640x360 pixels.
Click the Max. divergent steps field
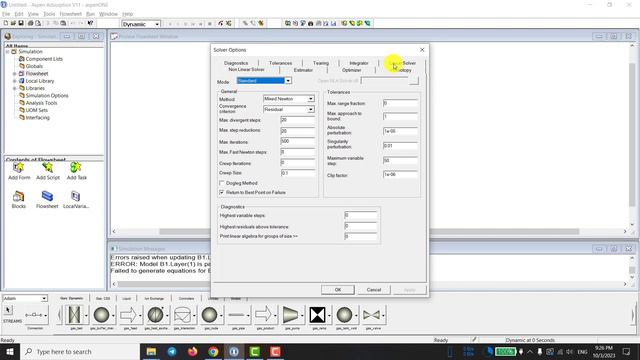[x=298, y=120]
